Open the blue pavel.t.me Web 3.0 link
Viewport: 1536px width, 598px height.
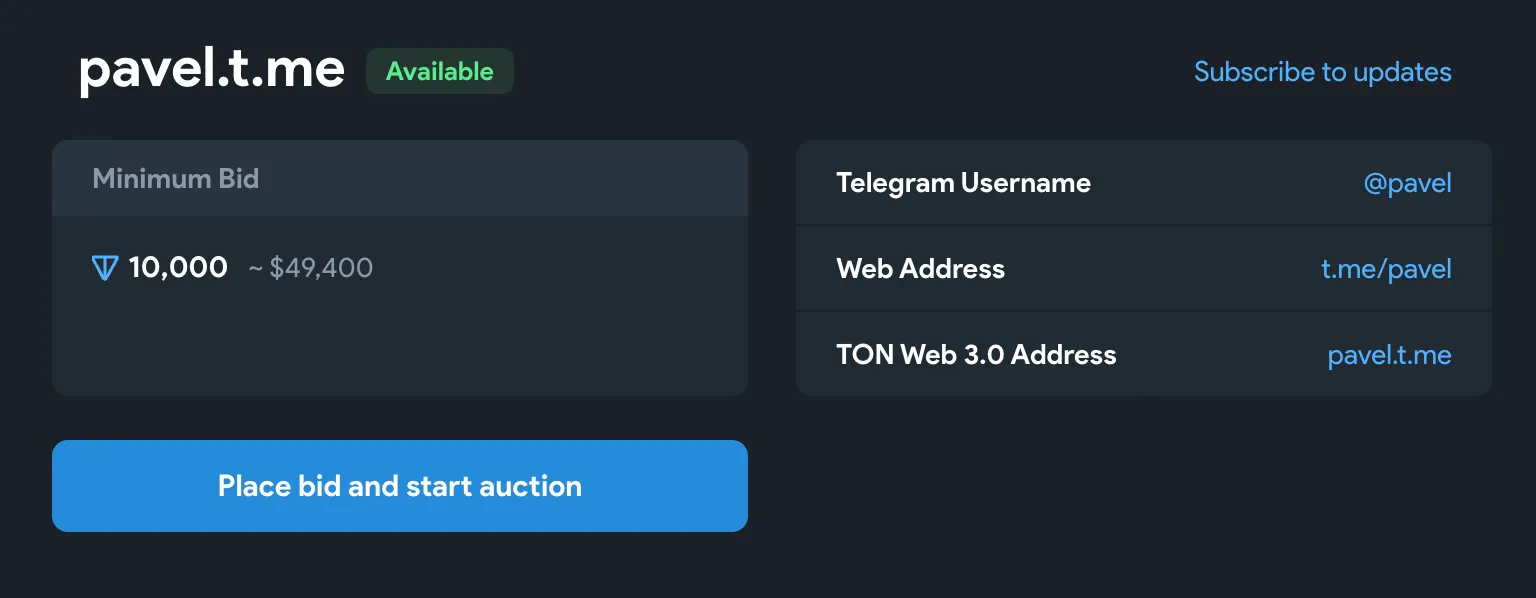[1389, 355]
